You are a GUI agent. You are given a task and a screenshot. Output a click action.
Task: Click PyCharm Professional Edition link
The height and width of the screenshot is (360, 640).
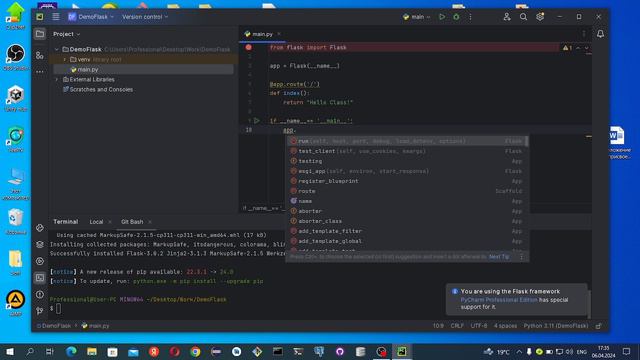click(499, 300)
